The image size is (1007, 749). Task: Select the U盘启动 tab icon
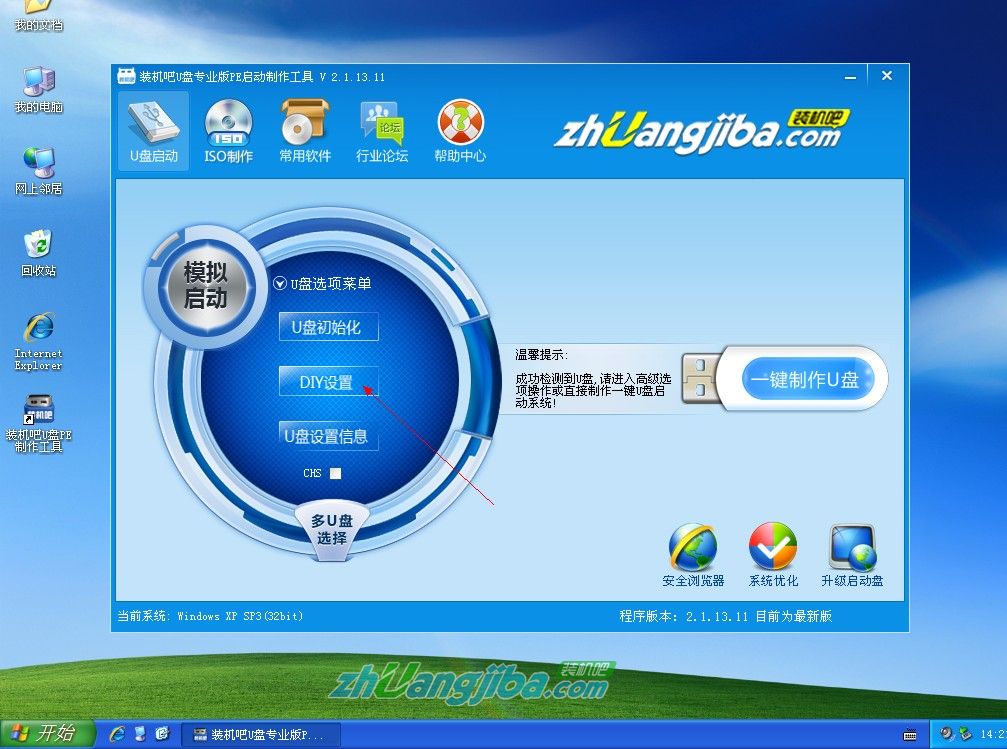click(153, 130)
